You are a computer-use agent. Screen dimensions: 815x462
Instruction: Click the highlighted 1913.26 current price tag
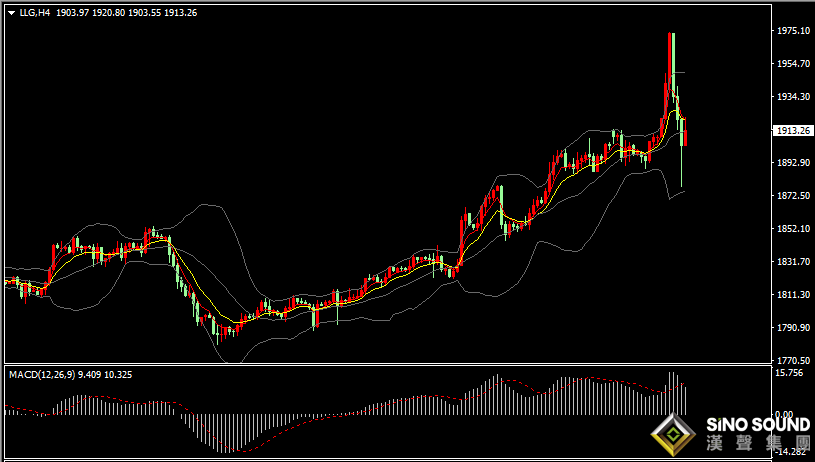click(x=792, y=130)
